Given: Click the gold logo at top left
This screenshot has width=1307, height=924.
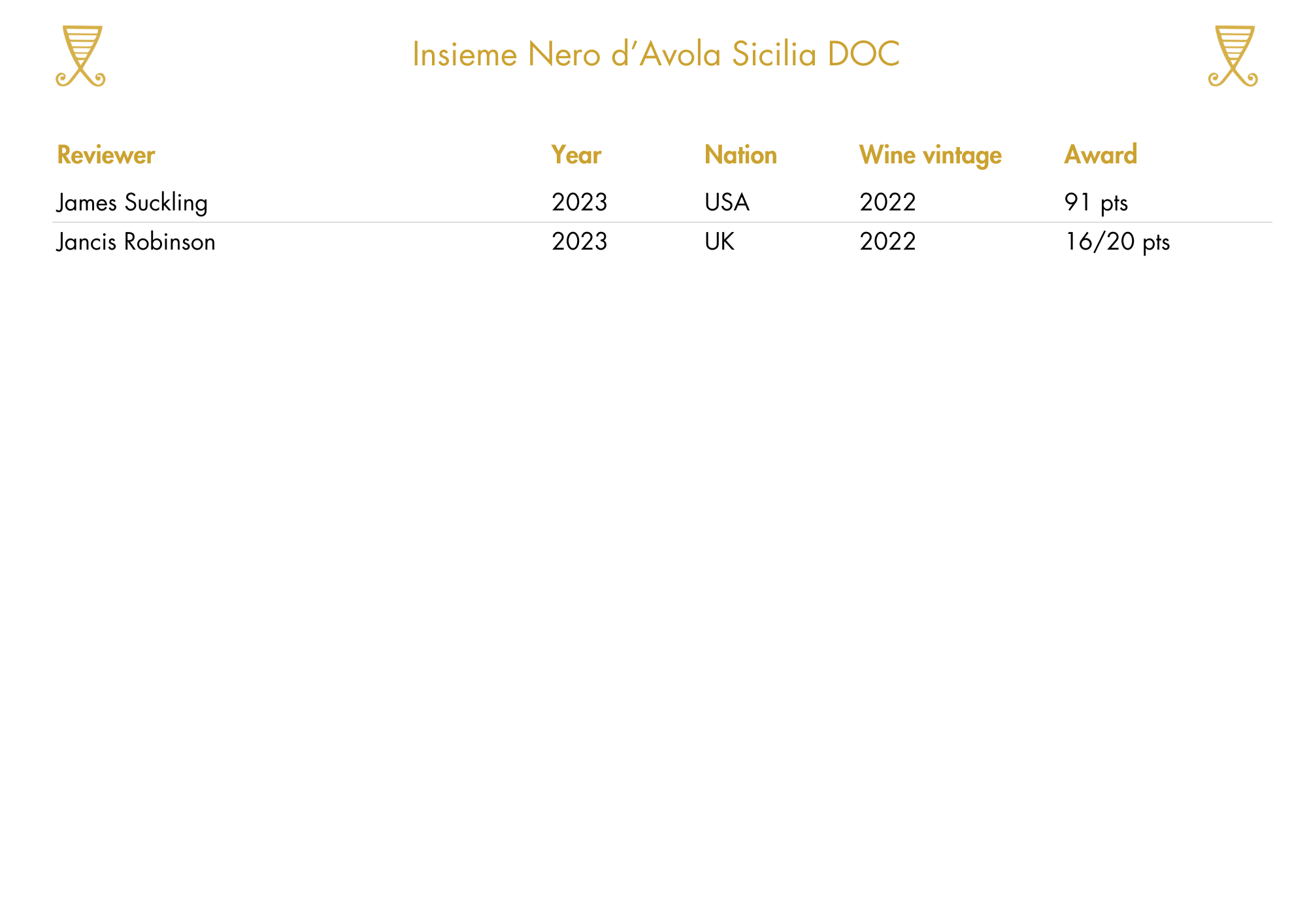Looking at the screenshot, I should pyautogui.click(x=80, y=56).
